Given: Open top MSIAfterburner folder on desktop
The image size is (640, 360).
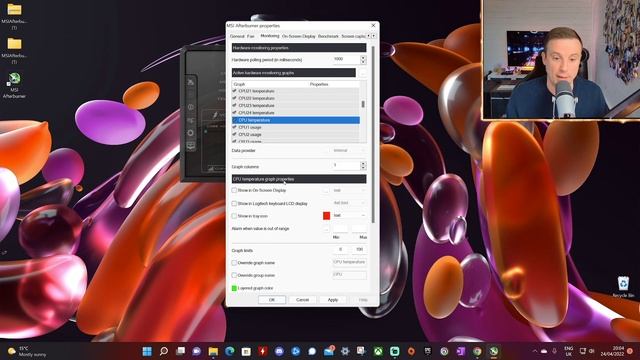Looking at the screenshot, I should (x=14, y=16).
